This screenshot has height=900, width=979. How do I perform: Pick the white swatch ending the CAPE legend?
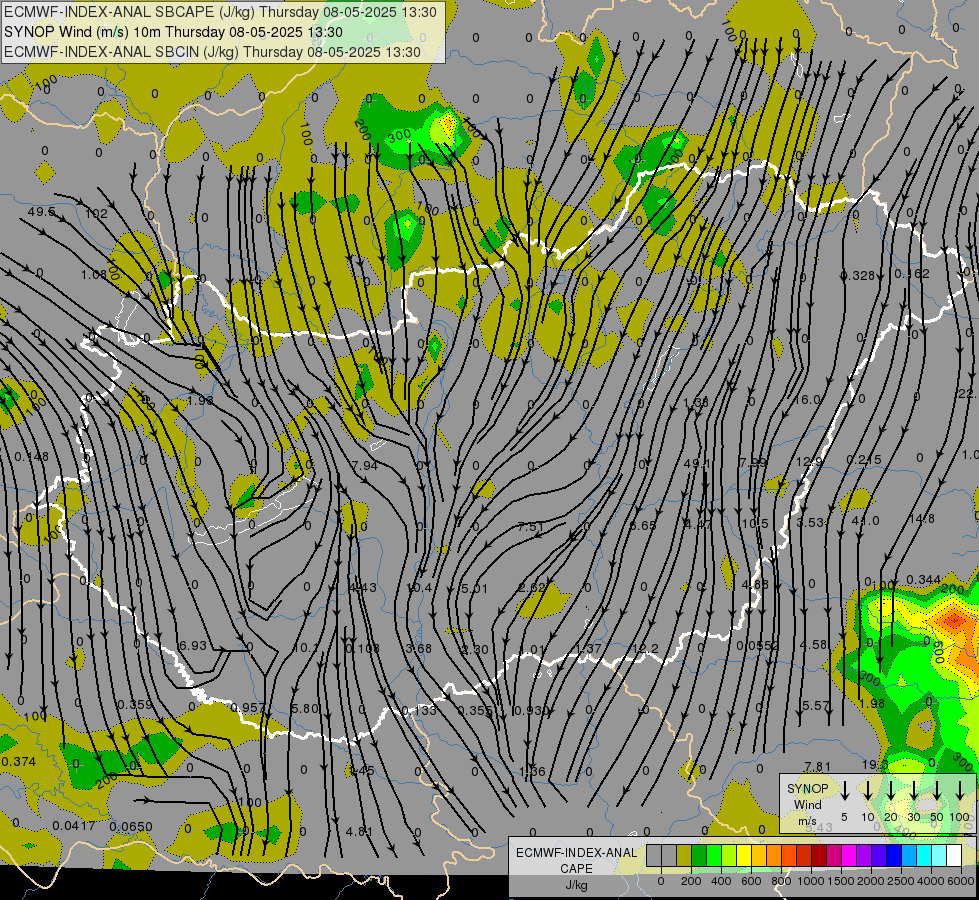point(954,855)
